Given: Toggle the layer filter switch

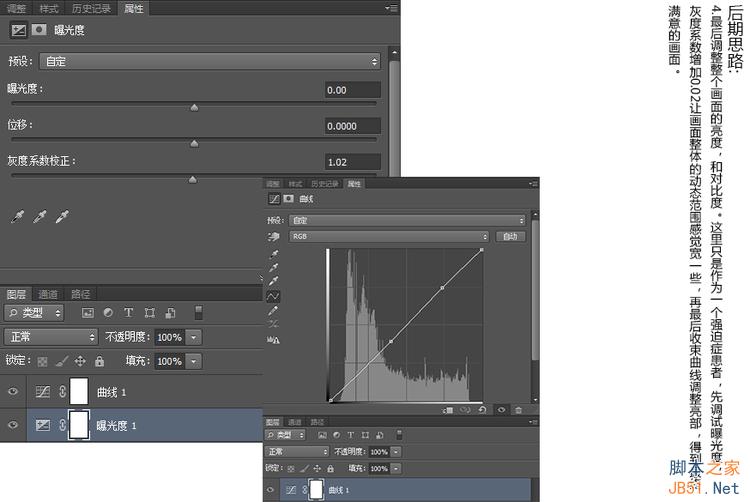Looking at the screenshot, I should (199, 313).
